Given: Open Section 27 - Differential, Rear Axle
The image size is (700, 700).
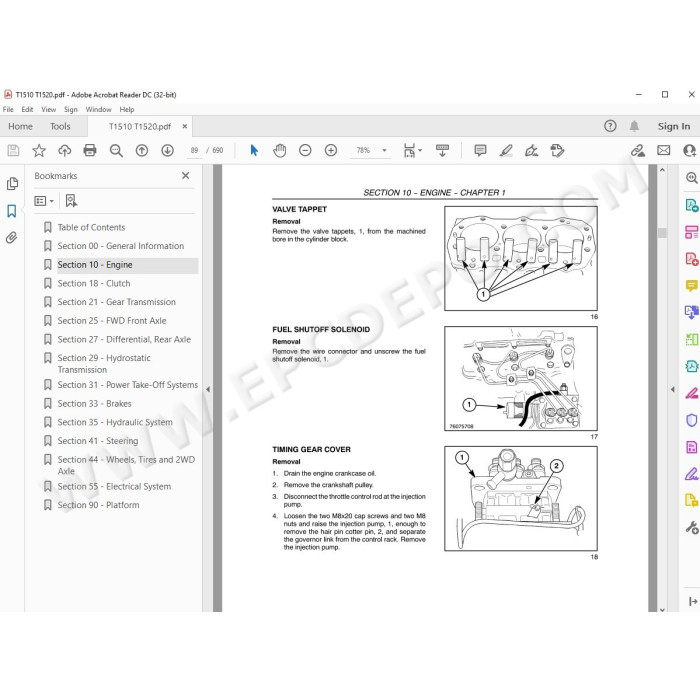Looking at the screenshot, I should 124,339.
